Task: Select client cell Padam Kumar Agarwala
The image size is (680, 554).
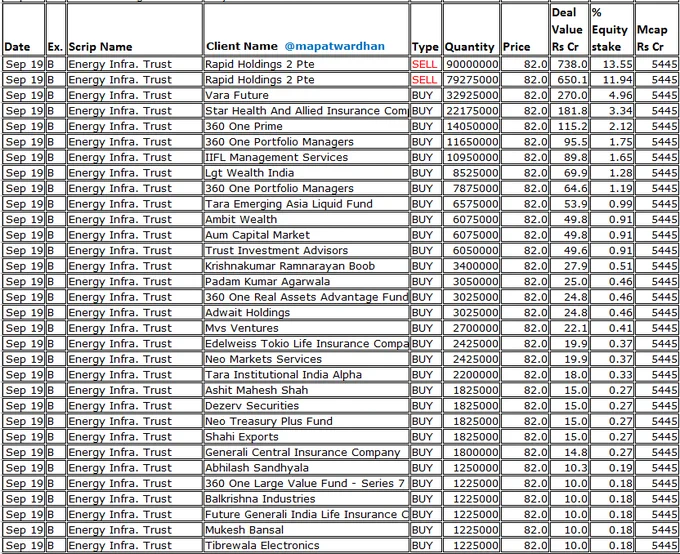Action: pos(306,282)
